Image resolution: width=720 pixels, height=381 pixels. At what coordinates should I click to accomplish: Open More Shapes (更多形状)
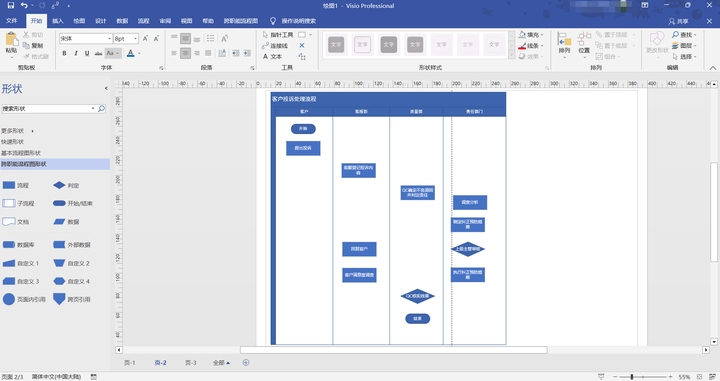17,131
